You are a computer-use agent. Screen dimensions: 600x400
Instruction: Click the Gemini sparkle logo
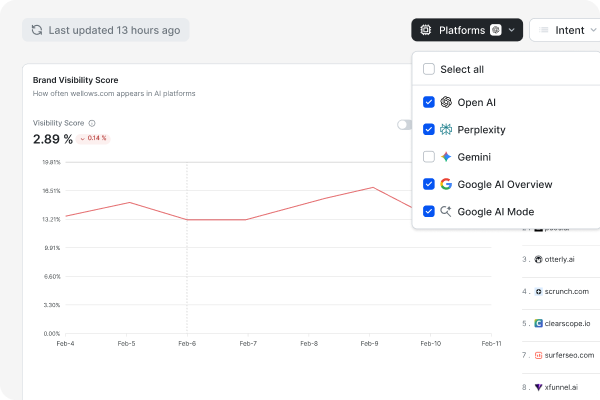coord(446,157)
